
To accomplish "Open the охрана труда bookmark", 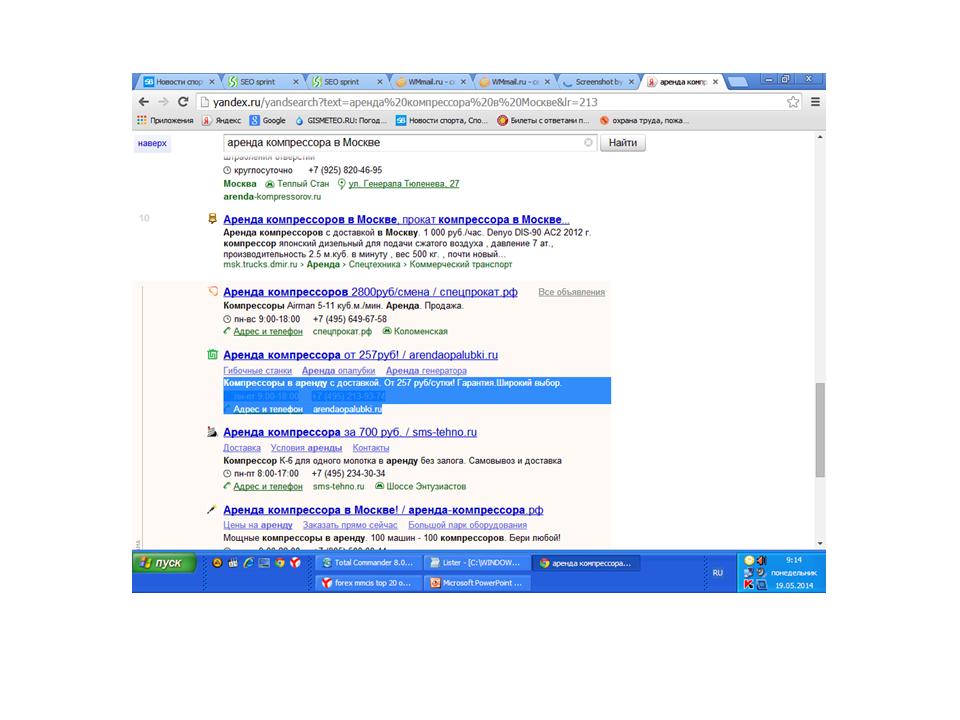I will [644, 121].
